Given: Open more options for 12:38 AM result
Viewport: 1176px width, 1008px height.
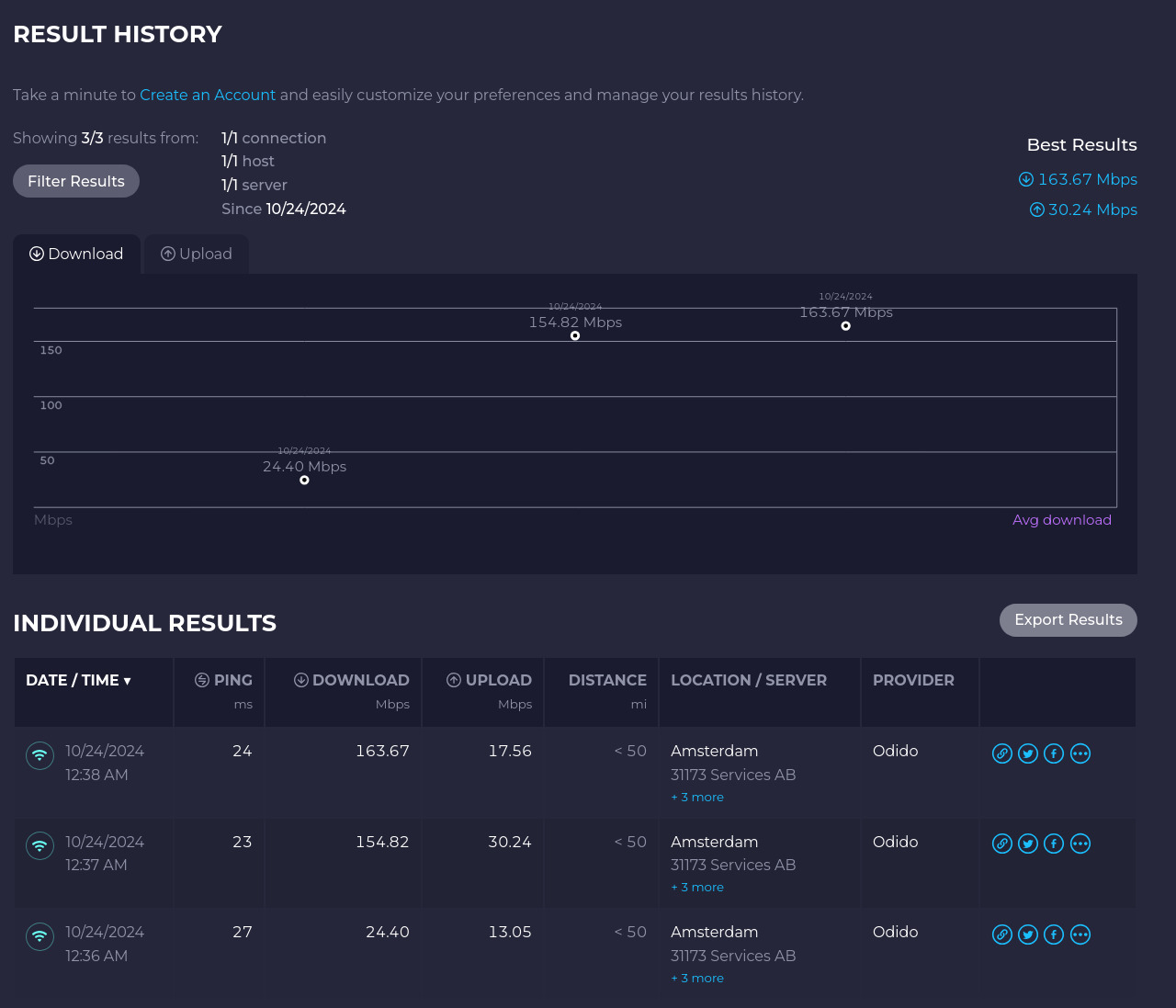Looking at the screenshot, I should (x=1080, y=753).
